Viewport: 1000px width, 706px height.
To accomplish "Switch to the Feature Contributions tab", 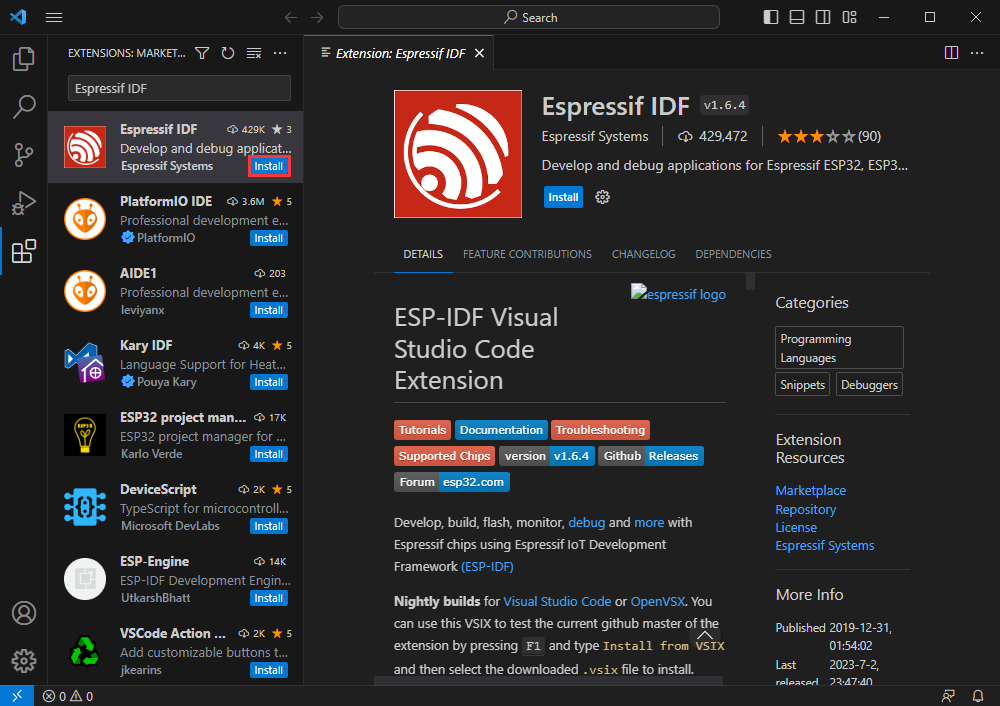I will click(527, 254).
